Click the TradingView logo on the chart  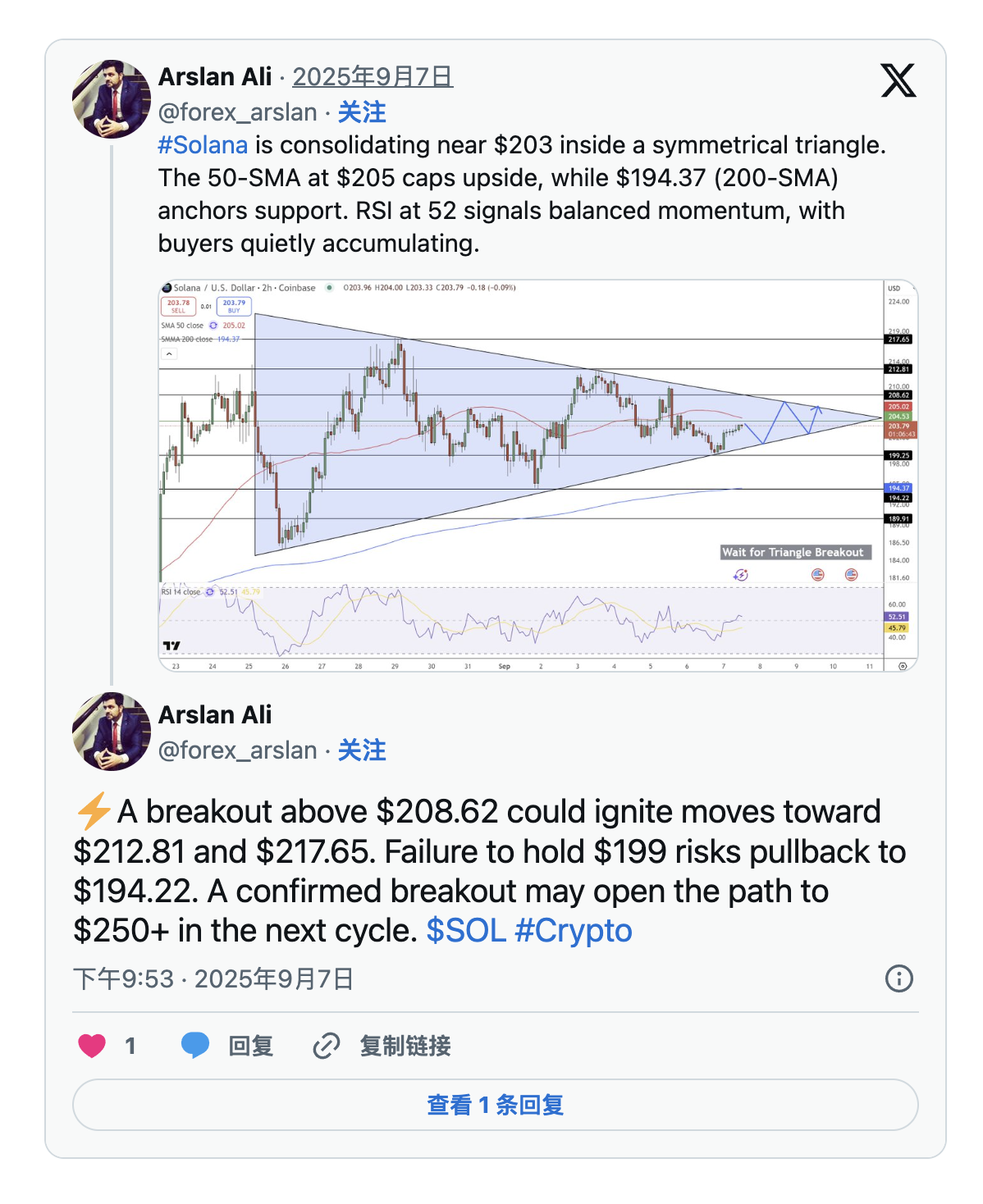[171, 646]
